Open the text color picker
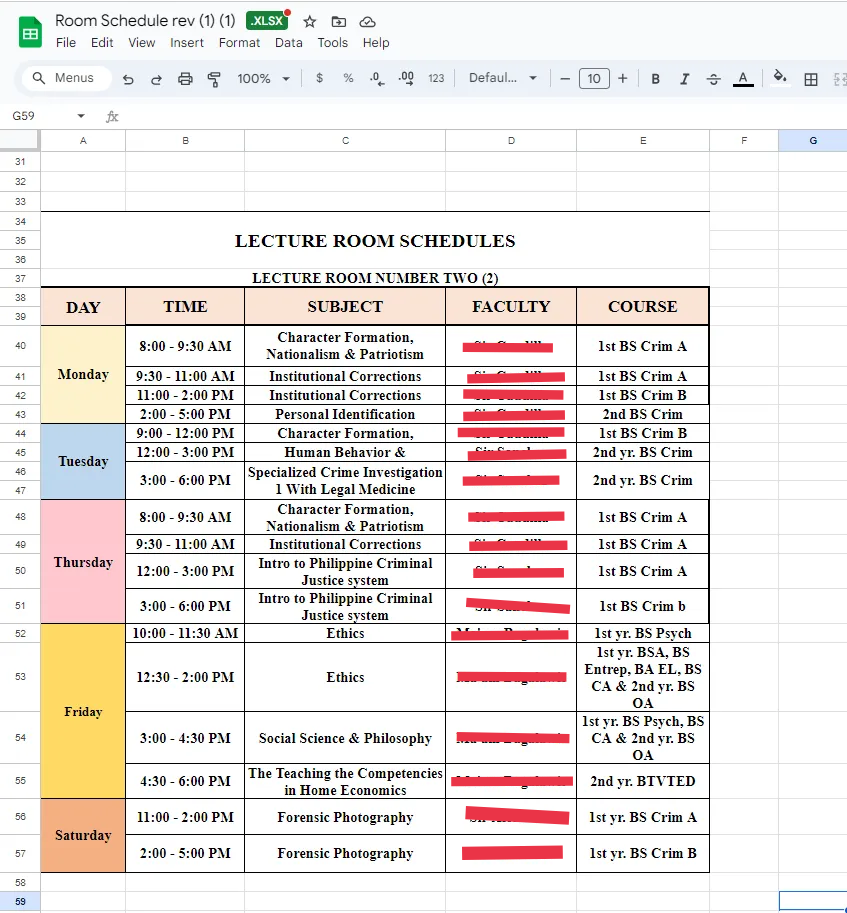This screenshot has width=847, height=913. pyautogui.click(x=743, y=79)
